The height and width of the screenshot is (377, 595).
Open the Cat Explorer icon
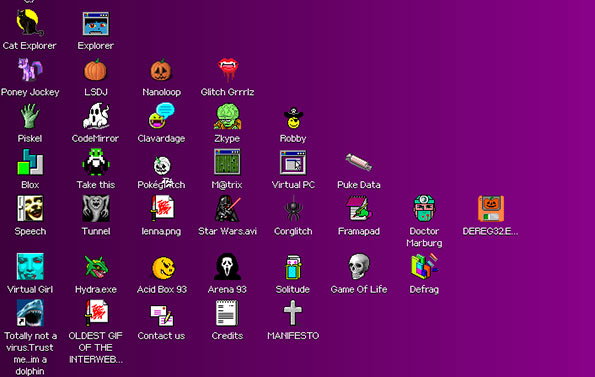tap(30, 23)
